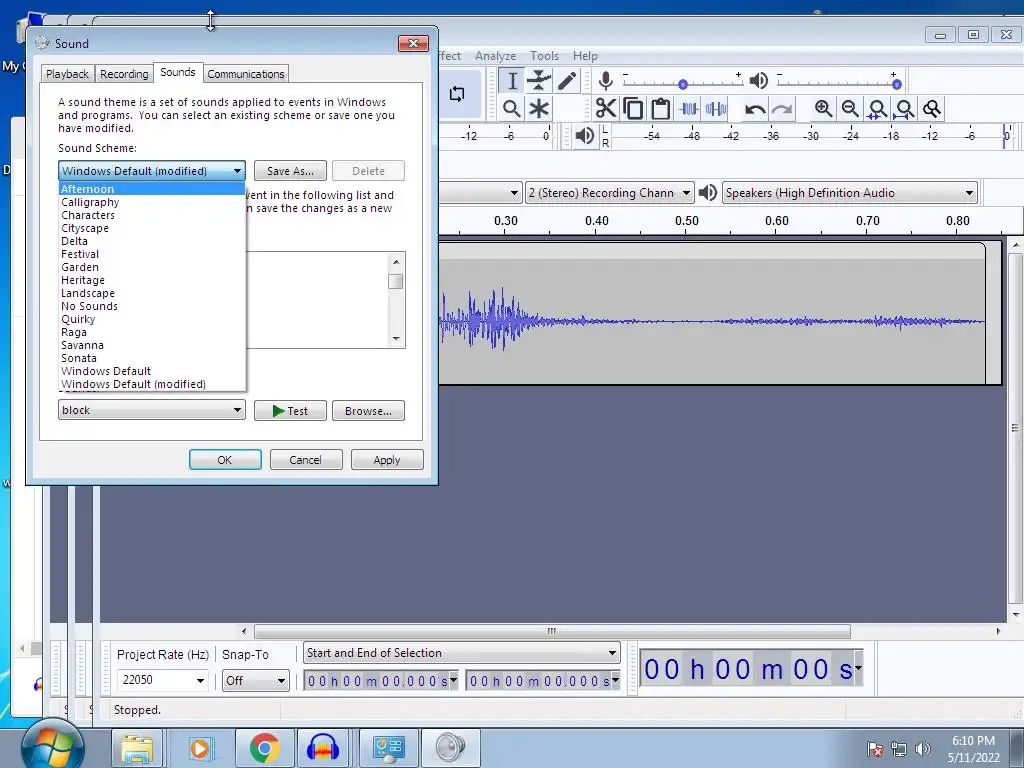Viewport: 1024px width, 768px height.
Task: Click the Undo arrow icon
Action: (x=755, y=108)
